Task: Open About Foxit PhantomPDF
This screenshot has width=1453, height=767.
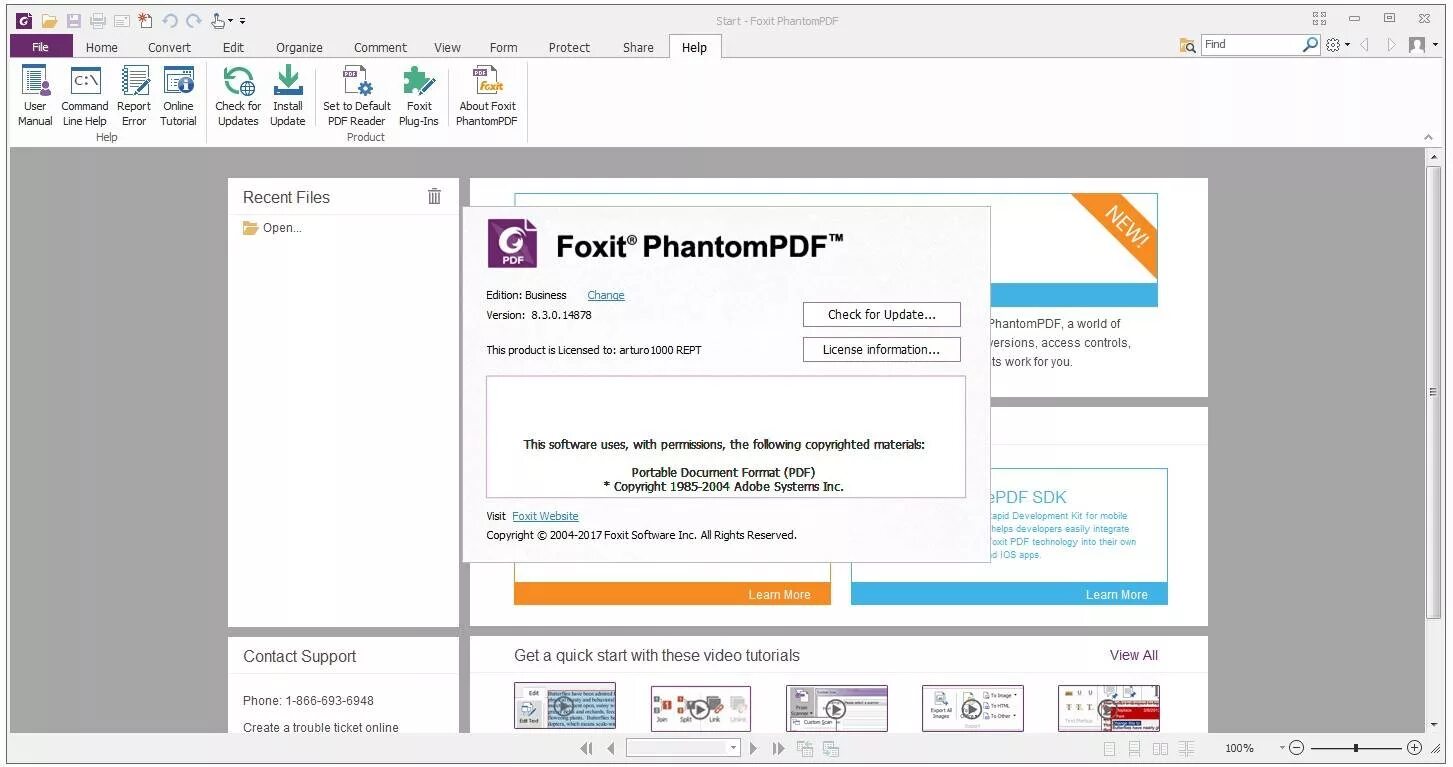Action: (x=487, y=96)
